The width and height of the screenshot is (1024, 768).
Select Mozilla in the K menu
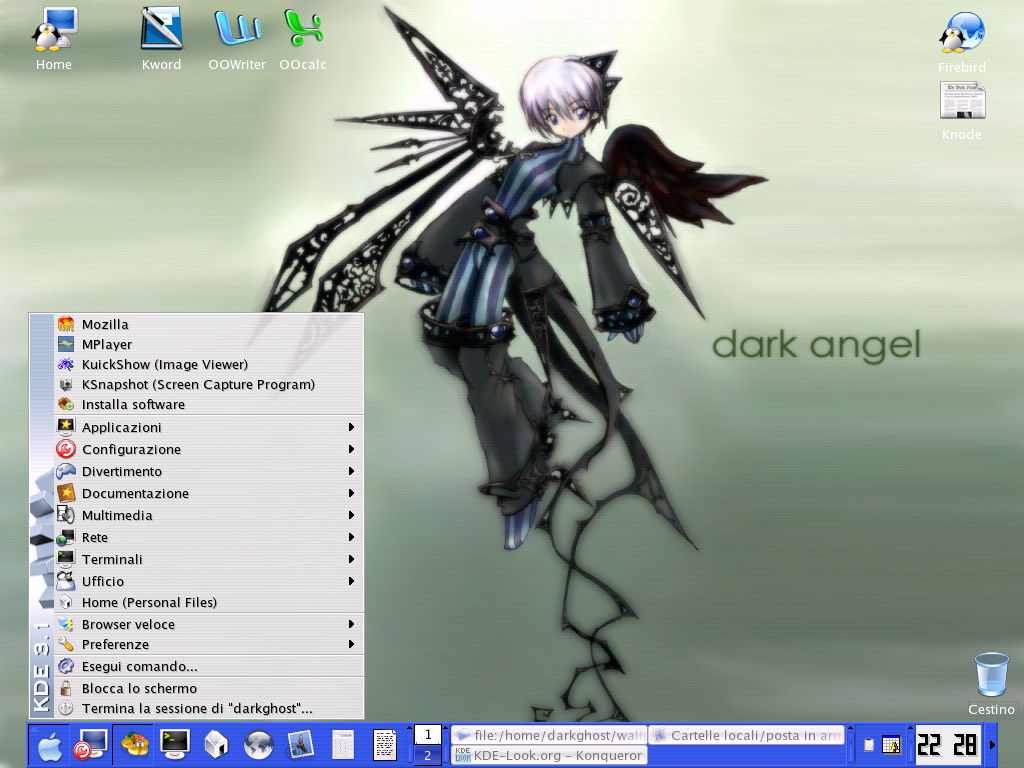coord(209,325)
